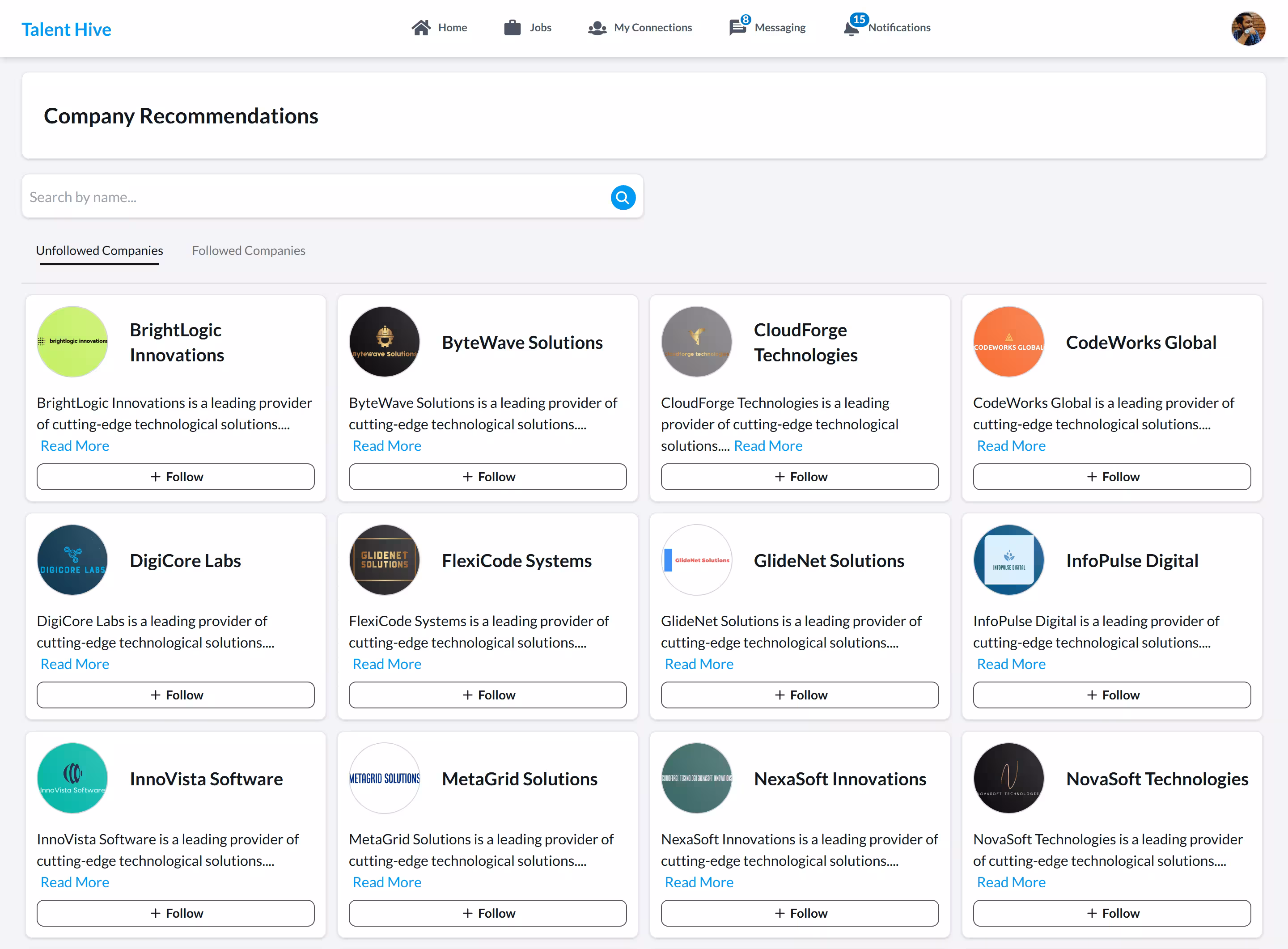Follow GlideNet Solutions company
The height and width of the screenshot is (949, 1288).
click(x=800, y=695)
